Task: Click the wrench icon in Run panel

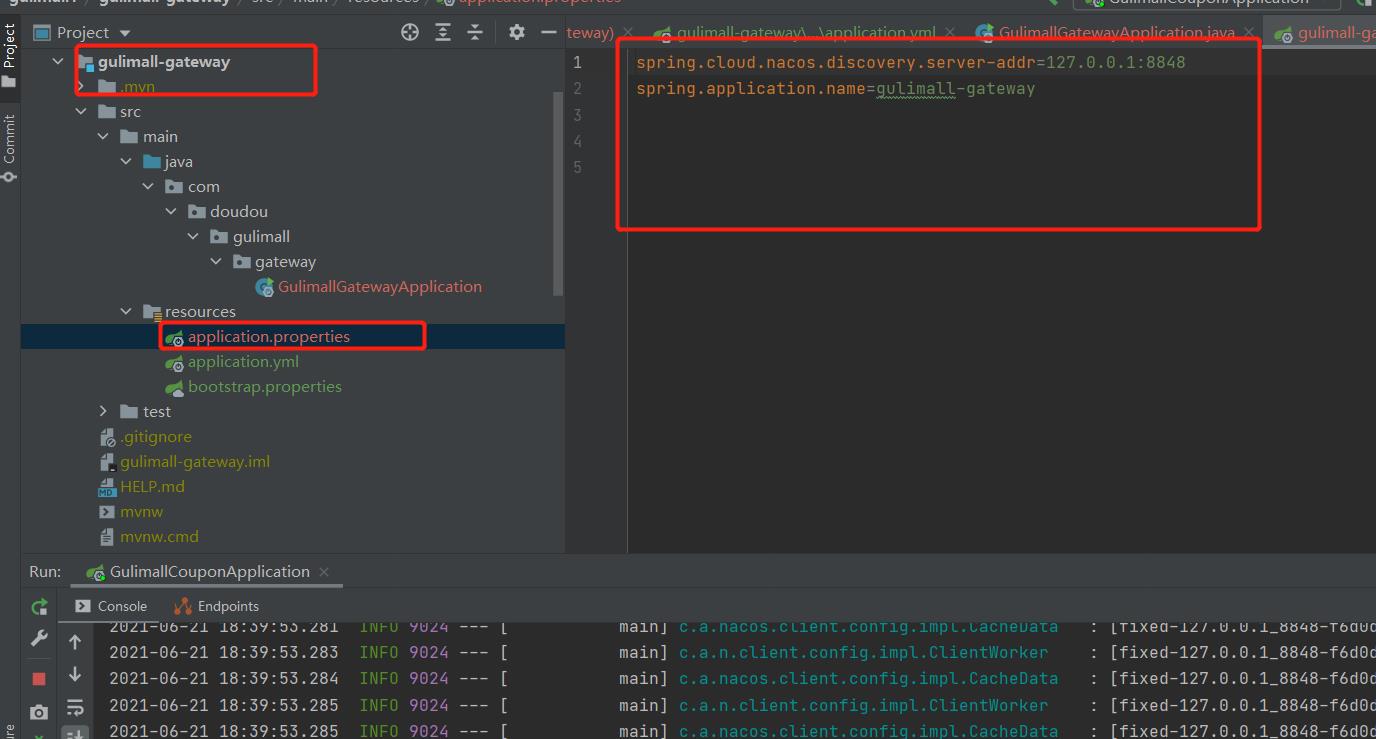Action: click(39, 638)
